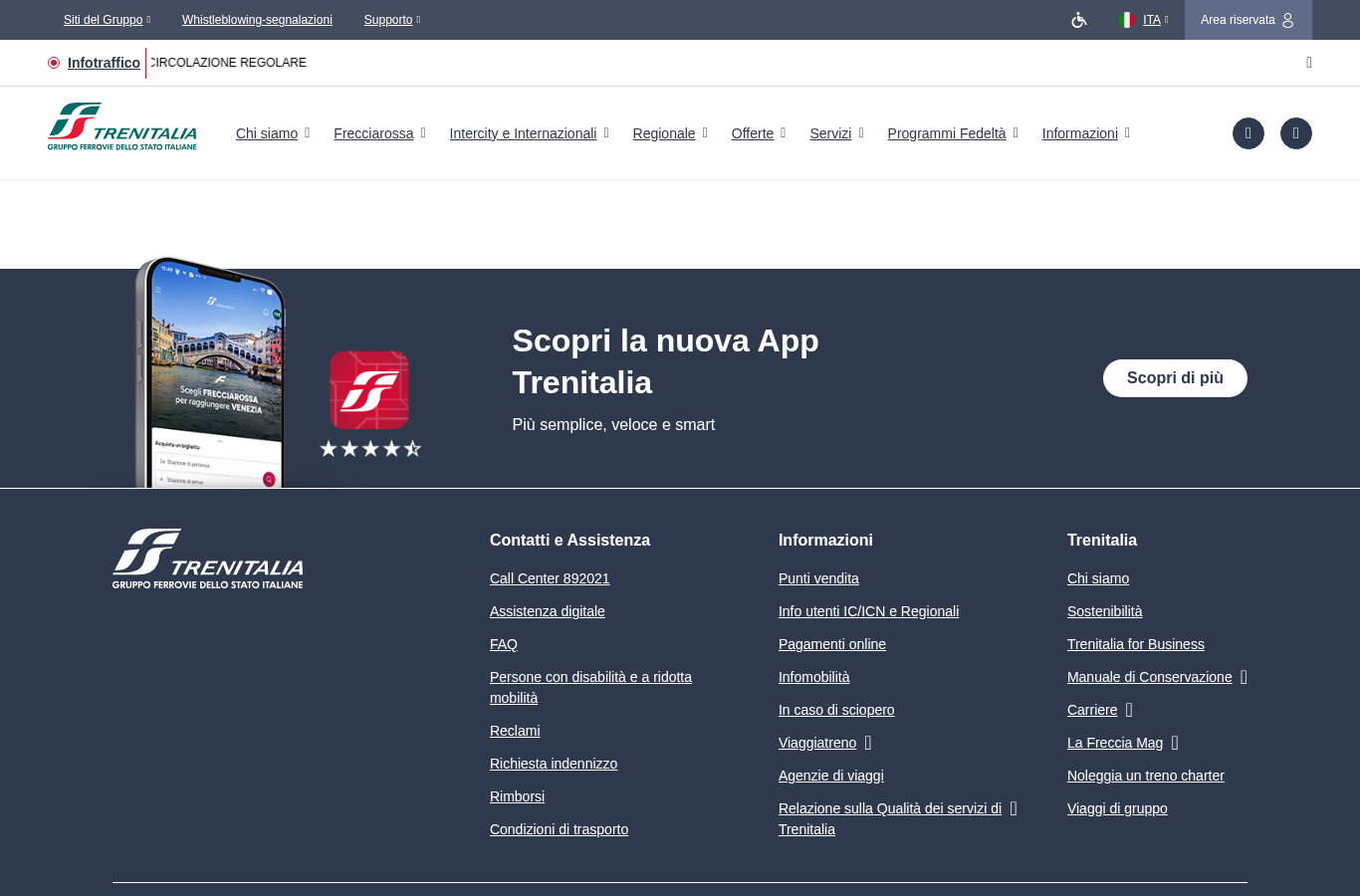Screen dimensions: 1360x896
Task: Open the Condizioni di trasporto link
Action: click(559, 829)
